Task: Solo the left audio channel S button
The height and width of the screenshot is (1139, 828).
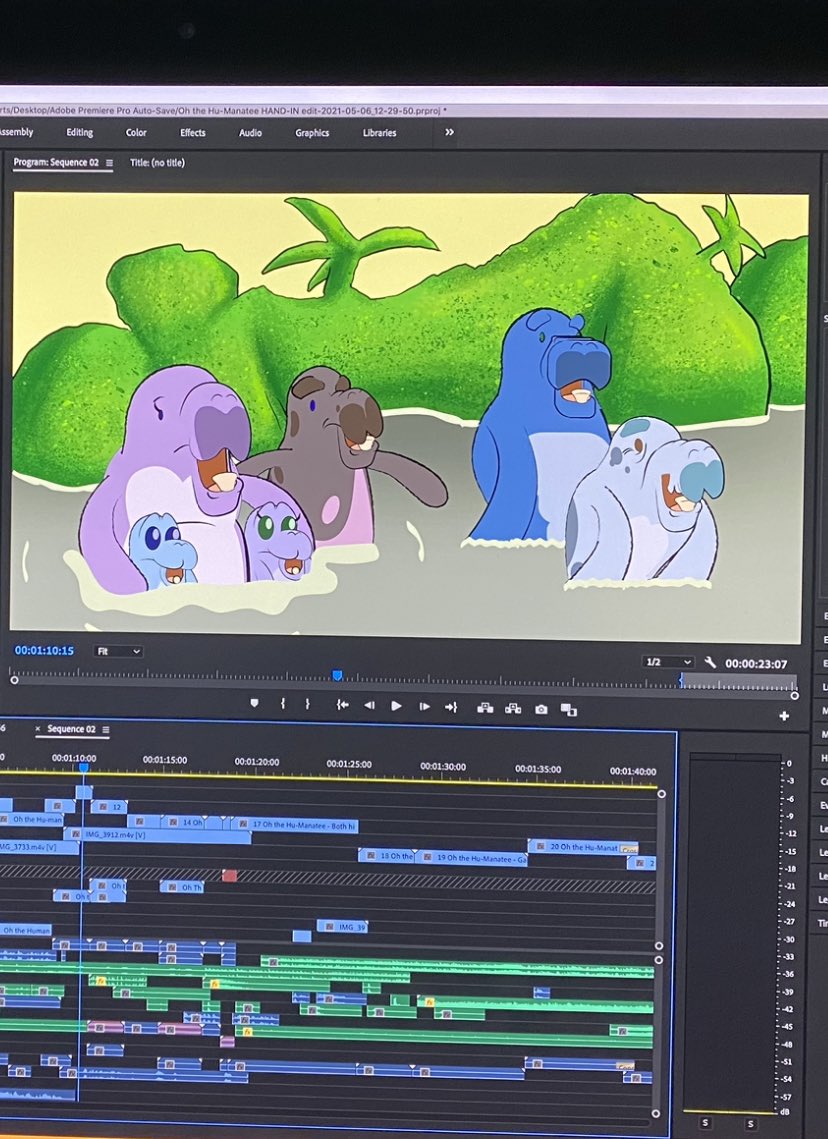Action: tap(705, 1123)
